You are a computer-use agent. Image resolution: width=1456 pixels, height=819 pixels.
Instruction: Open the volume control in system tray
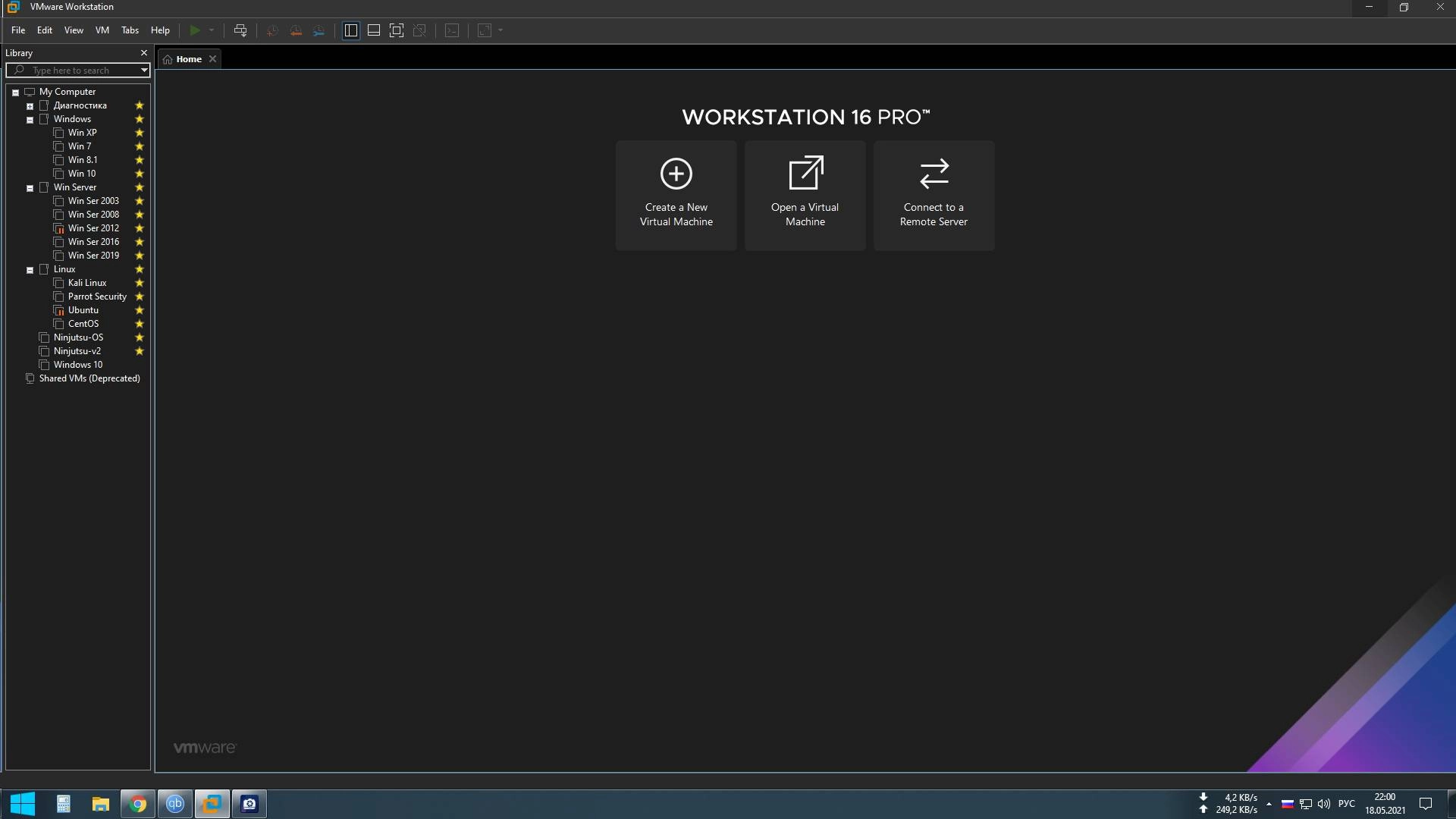(1324, 804)
